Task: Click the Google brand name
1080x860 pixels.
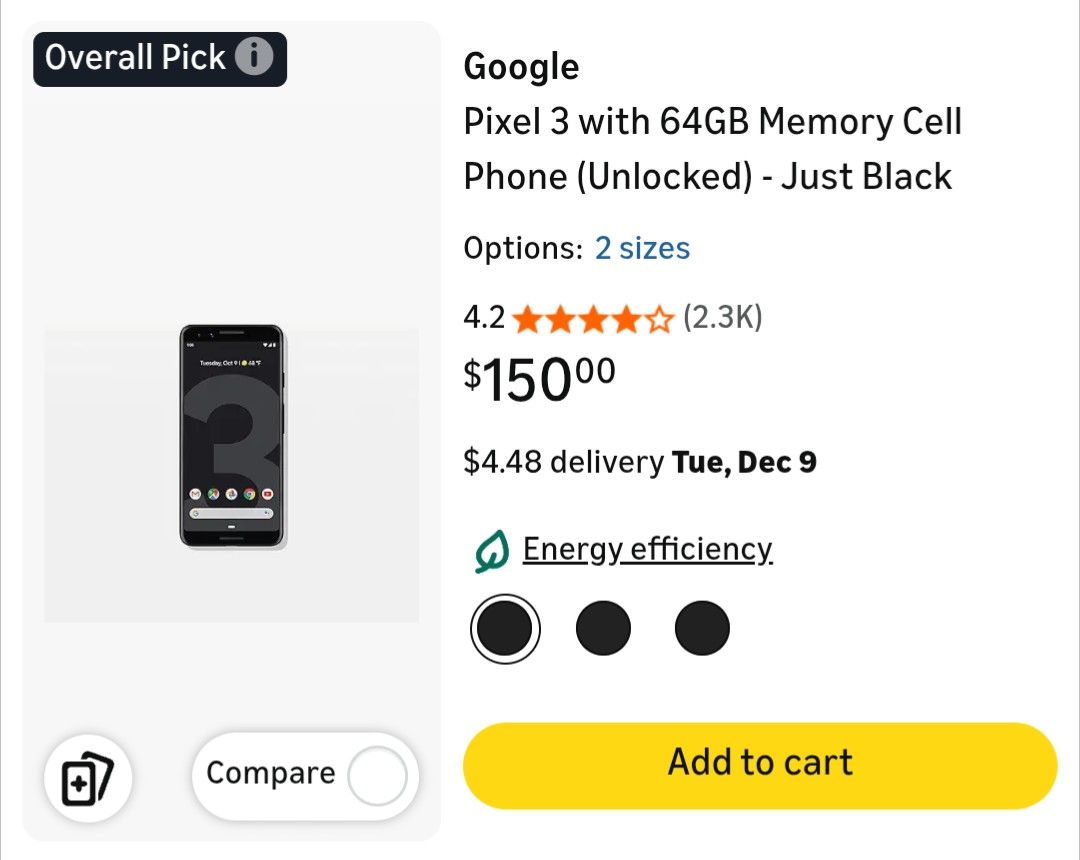Action: (x=521, y=66)
